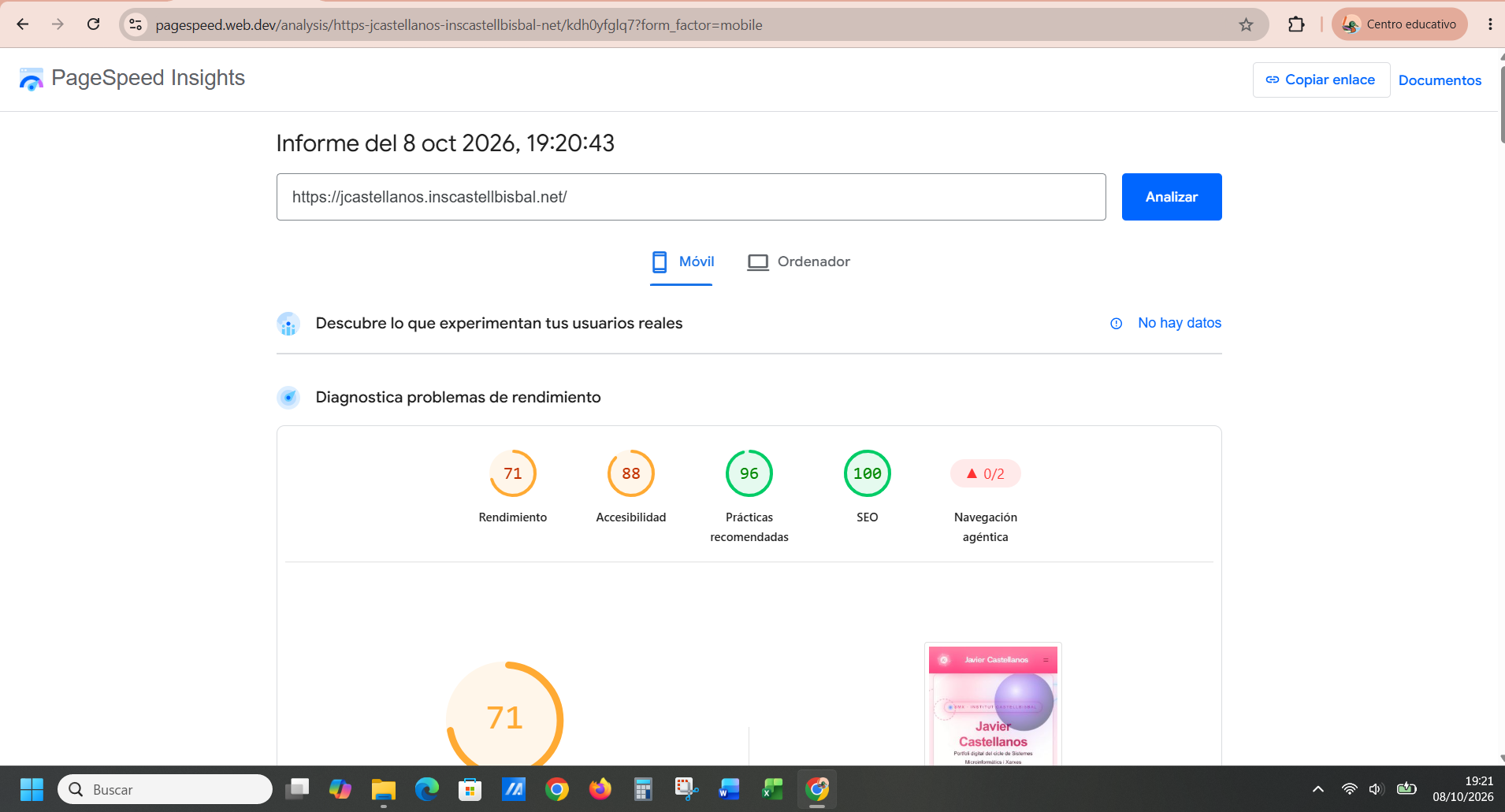1505x812 pixels.
Task: Click the Rendimiento label text
Action: click(x=513, y=517)
